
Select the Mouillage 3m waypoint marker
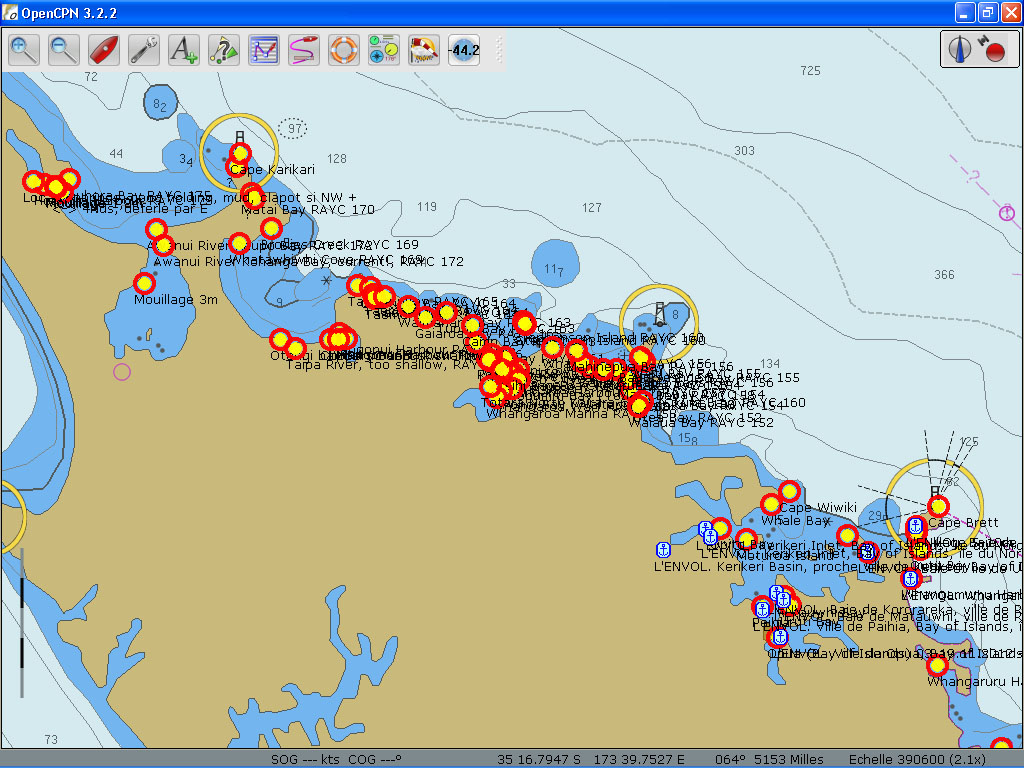[144, 283]
